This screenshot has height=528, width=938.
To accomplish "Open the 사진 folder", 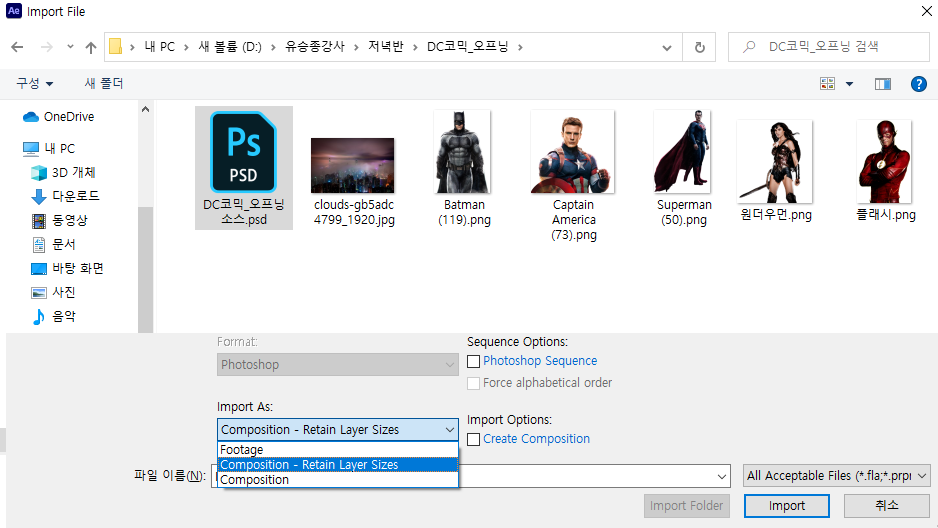I will click(53, 292).
